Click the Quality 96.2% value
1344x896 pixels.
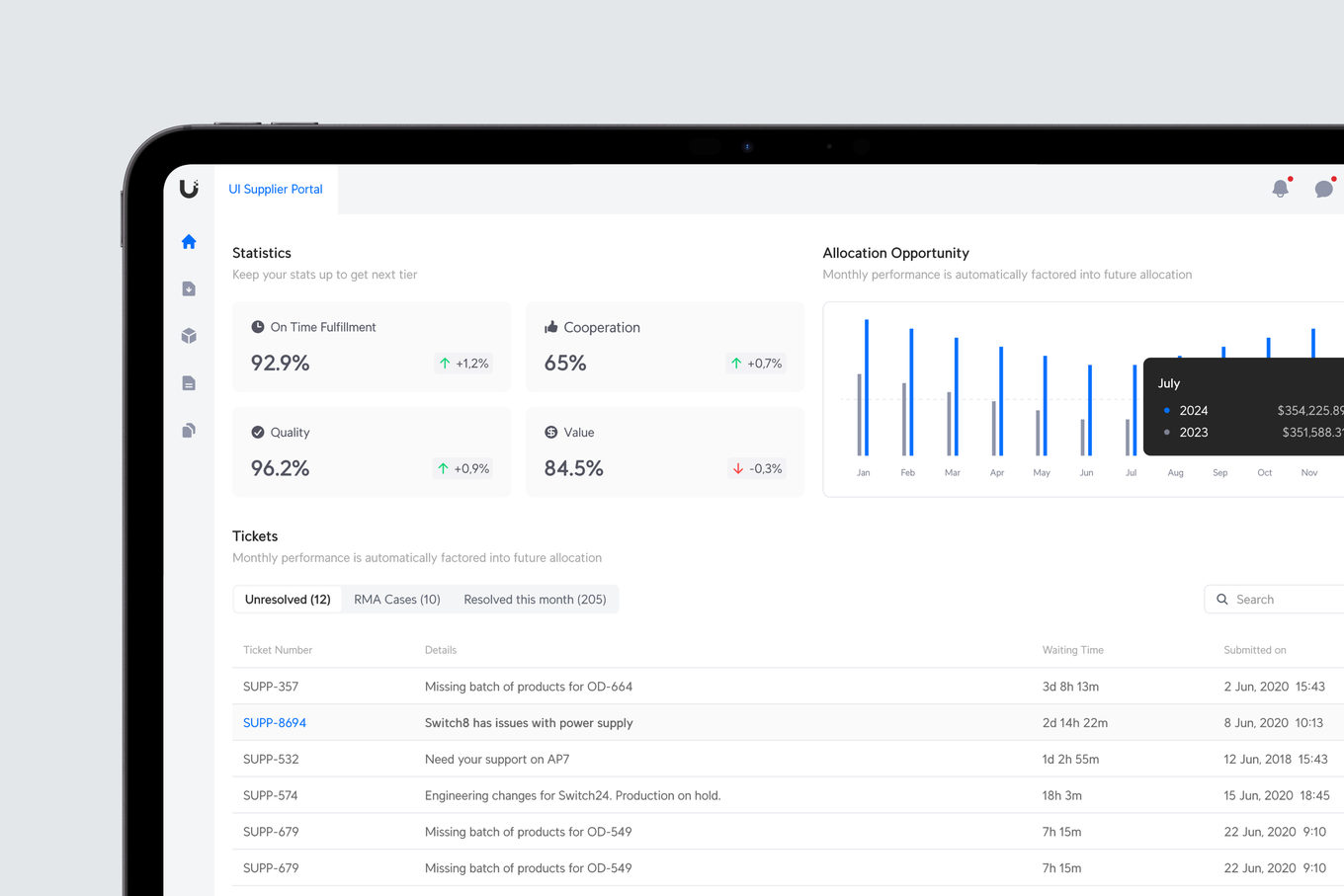click(x=280, y=468)
